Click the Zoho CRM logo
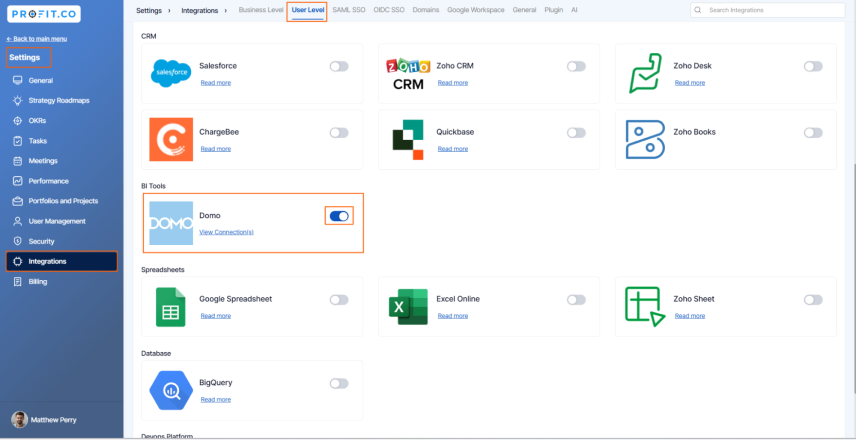The height and width of the screenshot is (440, 856). (x=408, y=74)
